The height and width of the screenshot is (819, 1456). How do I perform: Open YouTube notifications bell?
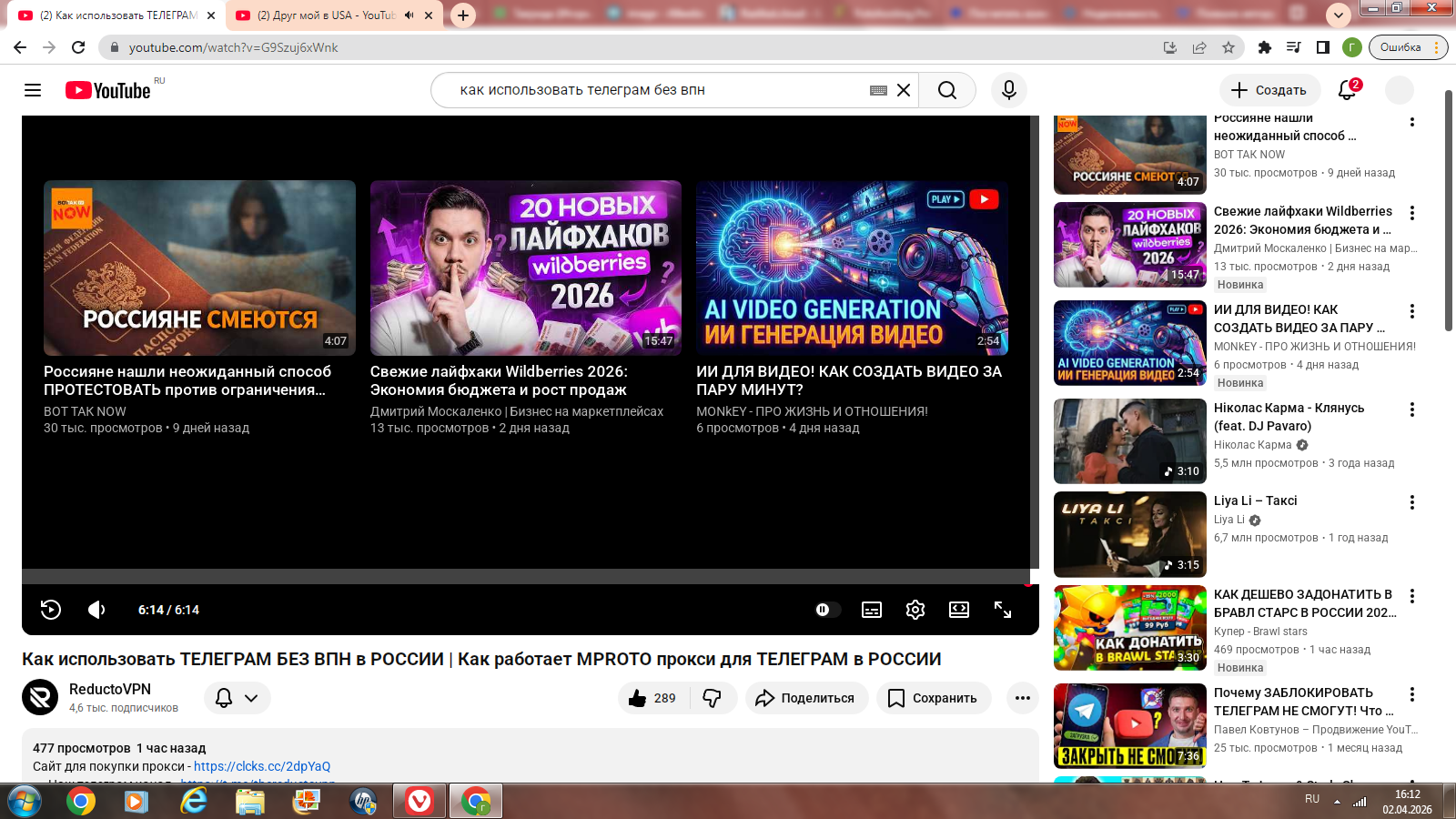pyautogui.click(x=1348, y=90)
